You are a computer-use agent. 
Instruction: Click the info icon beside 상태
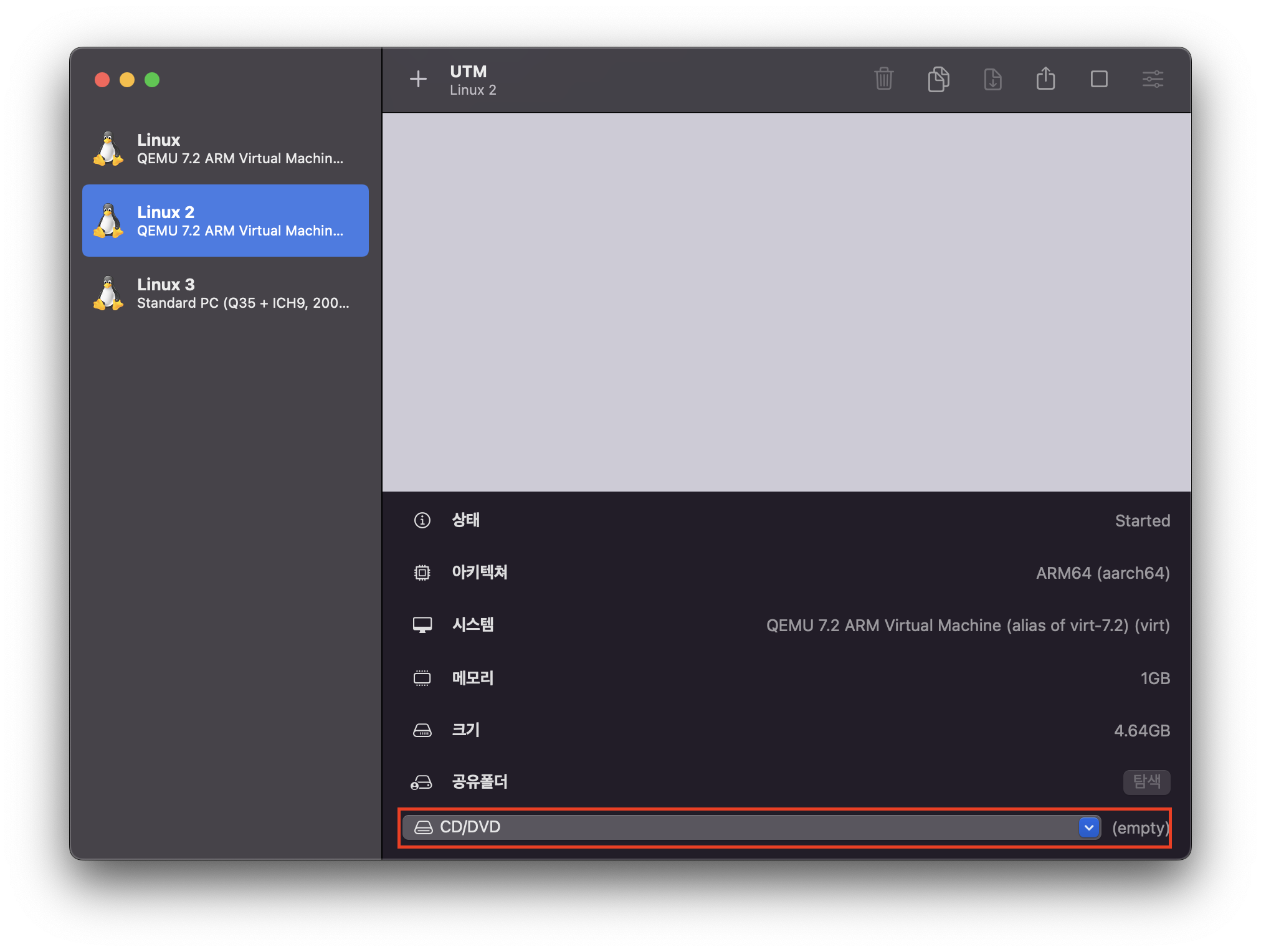pyautogui.click(x=422, y=520)
